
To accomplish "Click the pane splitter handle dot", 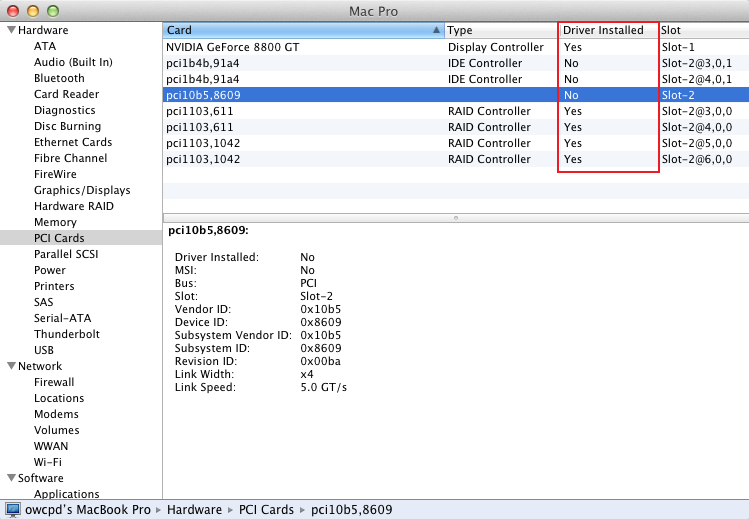I will click(456, 217).
